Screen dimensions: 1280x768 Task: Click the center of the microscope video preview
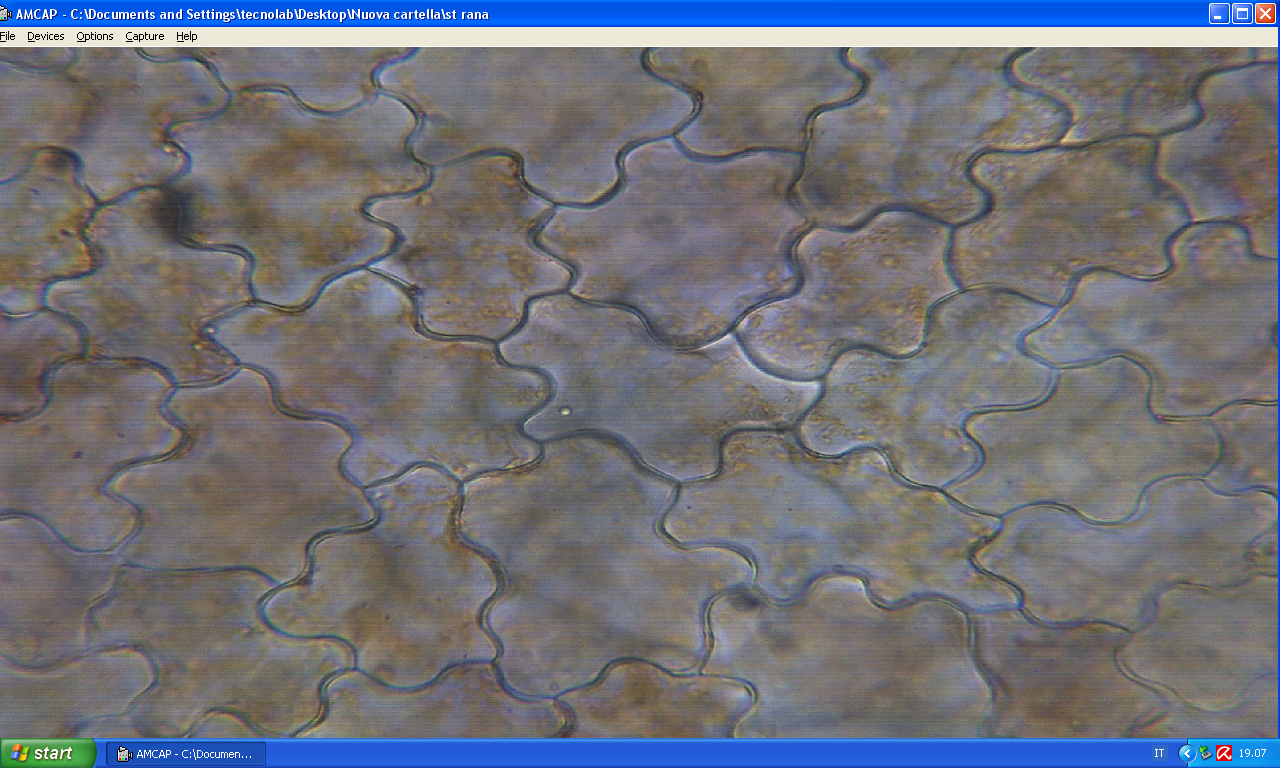coord(640,392)
